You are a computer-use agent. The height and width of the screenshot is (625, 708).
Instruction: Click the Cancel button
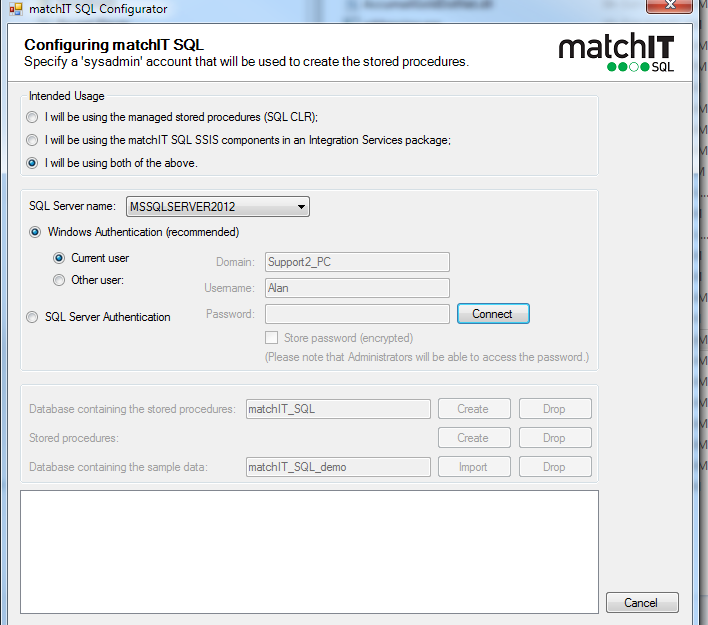pyautogui.click(x=642, y=603)
